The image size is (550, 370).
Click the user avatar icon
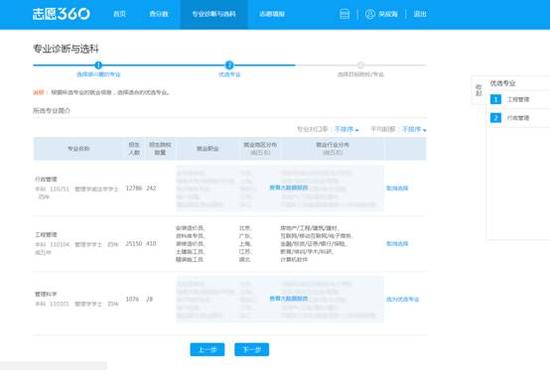(370, 14)
